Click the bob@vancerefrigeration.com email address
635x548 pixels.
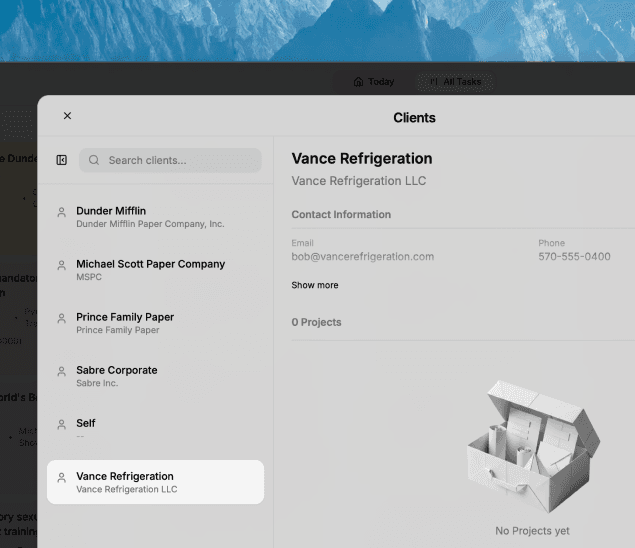tap(362, 257)
